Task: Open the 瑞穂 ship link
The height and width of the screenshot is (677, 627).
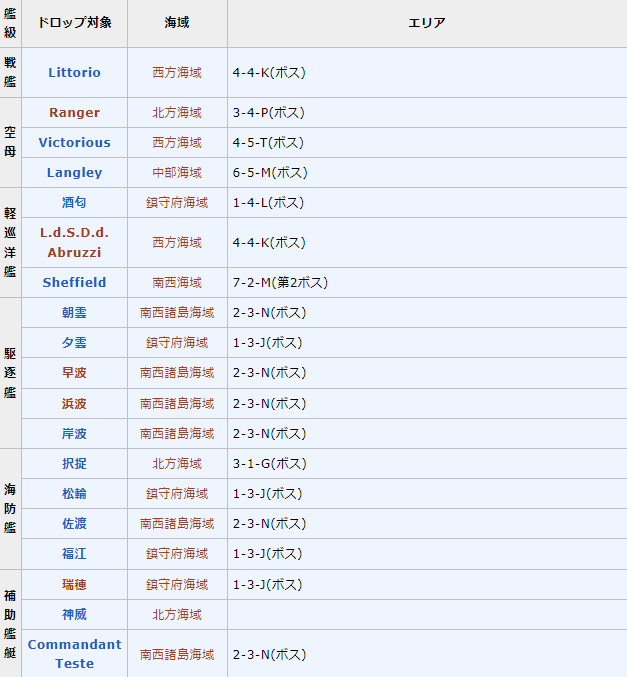Action: [x=74, y=585]
